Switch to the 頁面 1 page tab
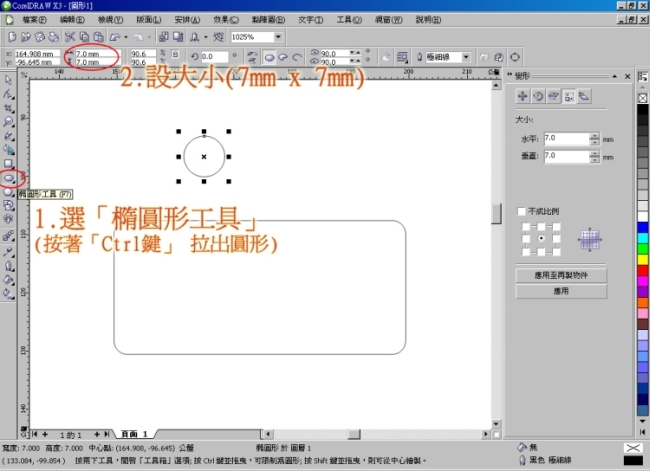Screen dimensions: 650x471 134,434
